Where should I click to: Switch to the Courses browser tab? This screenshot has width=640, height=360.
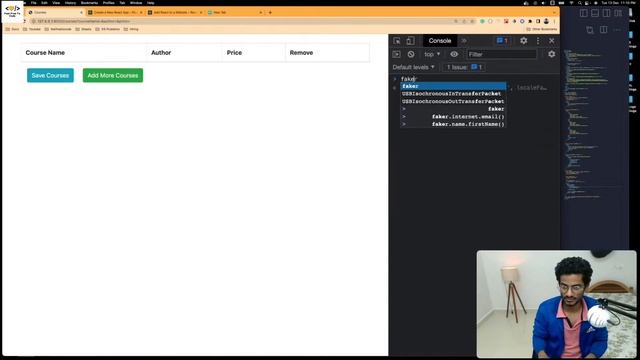(55, 13)
